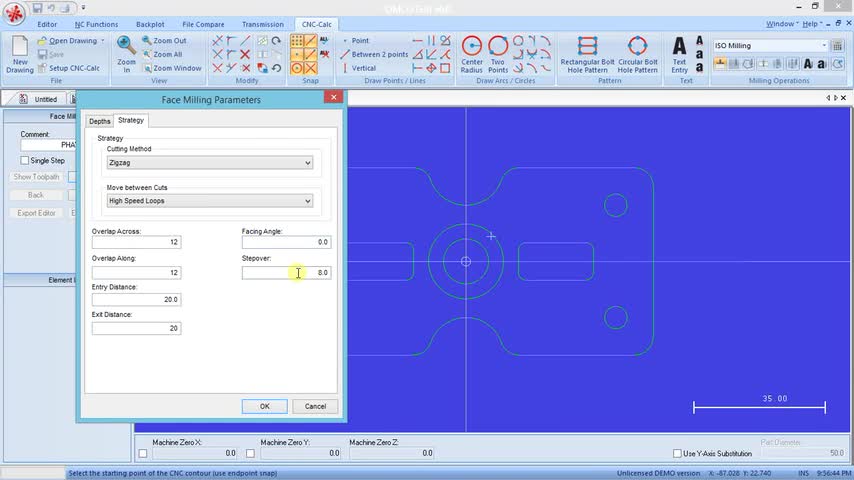Click the face milling operation icon
The height and width of the screenshot is (480, 854).
tap(720, 64)
